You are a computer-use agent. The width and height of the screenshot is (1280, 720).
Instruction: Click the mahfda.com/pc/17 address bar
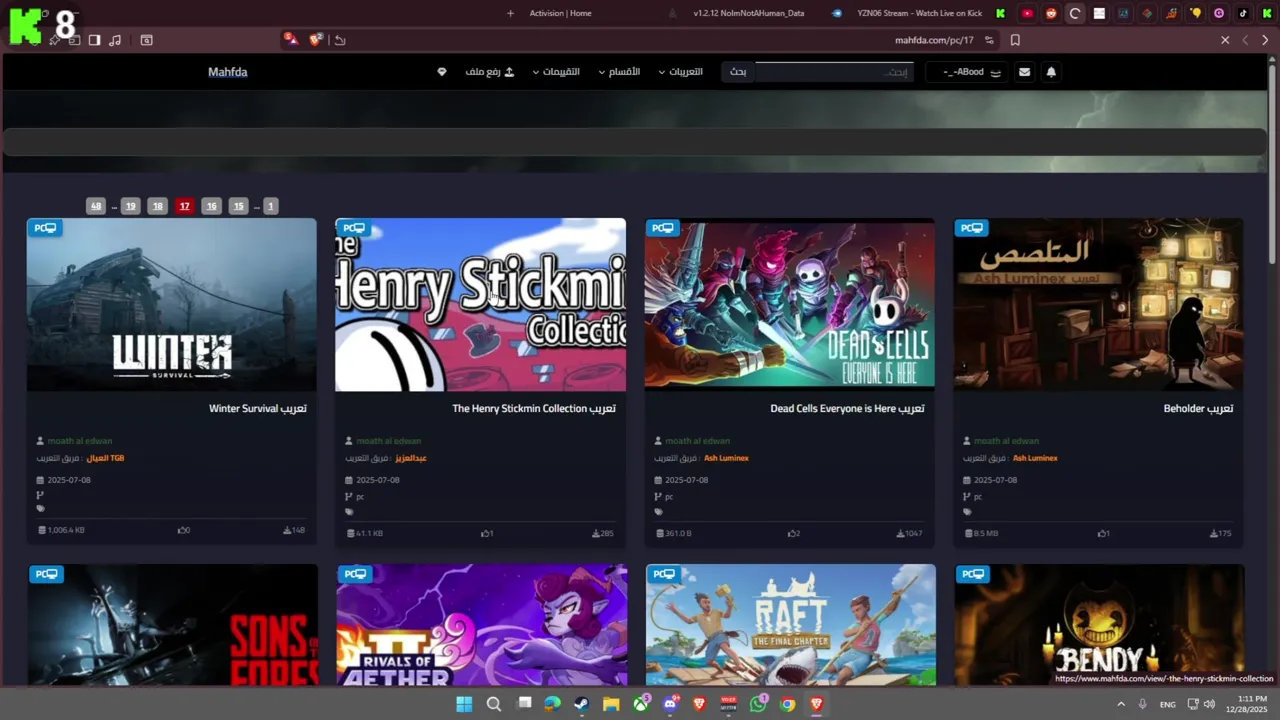point(934,40)
